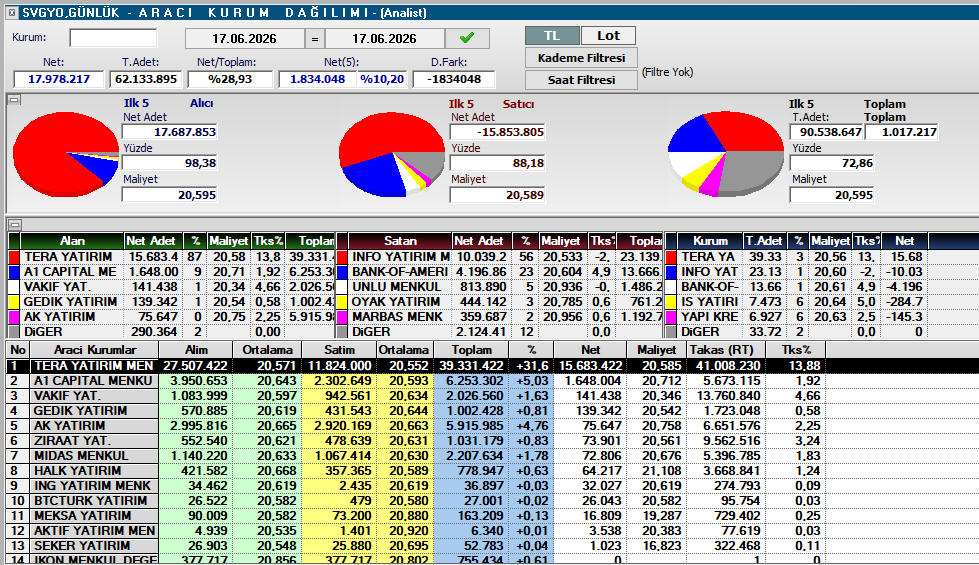Click the equals button between dates
Image resolution: width=979 pixels, height=565 pixels.
pos(315,39)
